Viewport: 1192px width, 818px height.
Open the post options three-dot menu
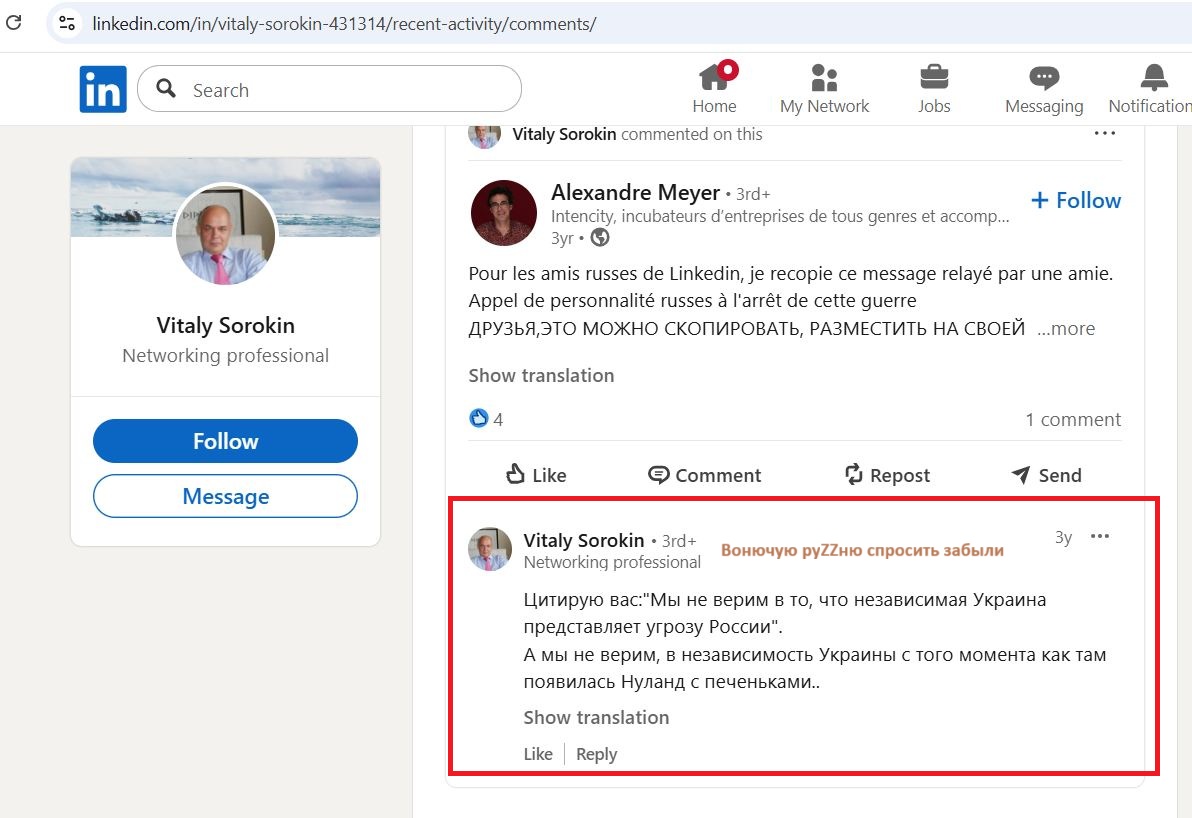1104,132
